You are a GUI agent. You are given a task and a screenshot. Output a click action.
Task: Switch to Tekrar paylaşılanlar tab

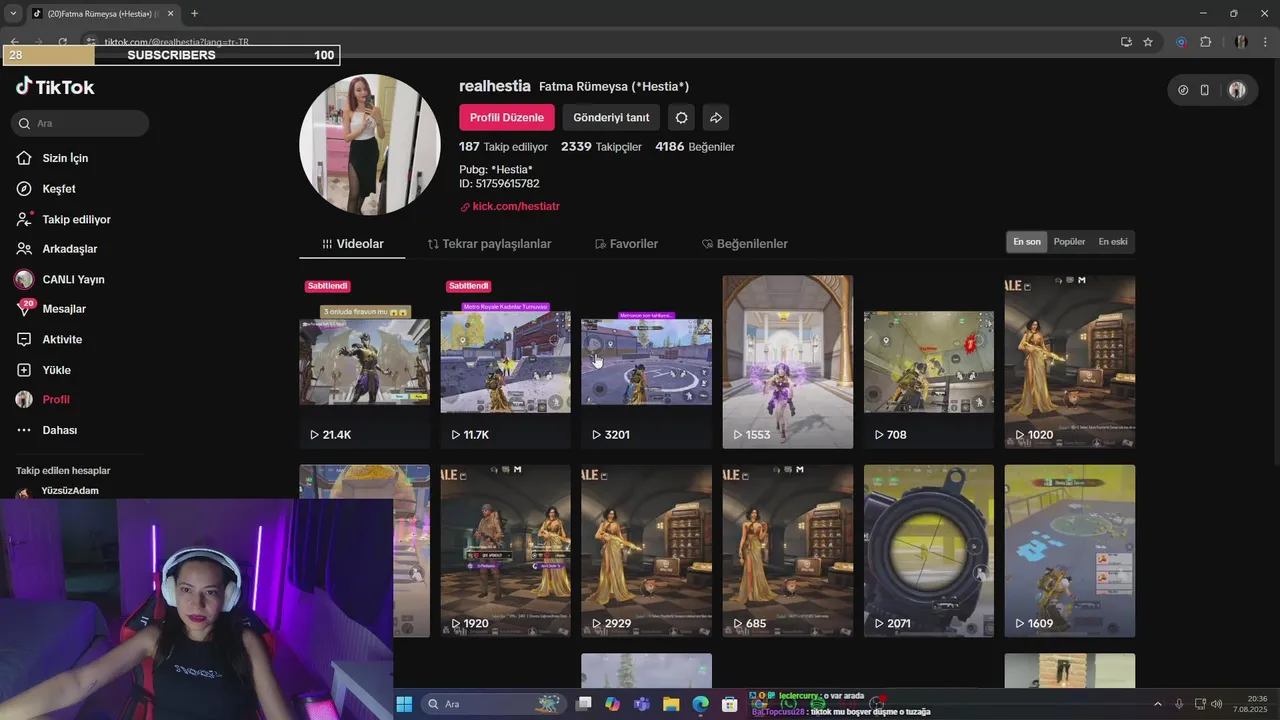(489, 244)
